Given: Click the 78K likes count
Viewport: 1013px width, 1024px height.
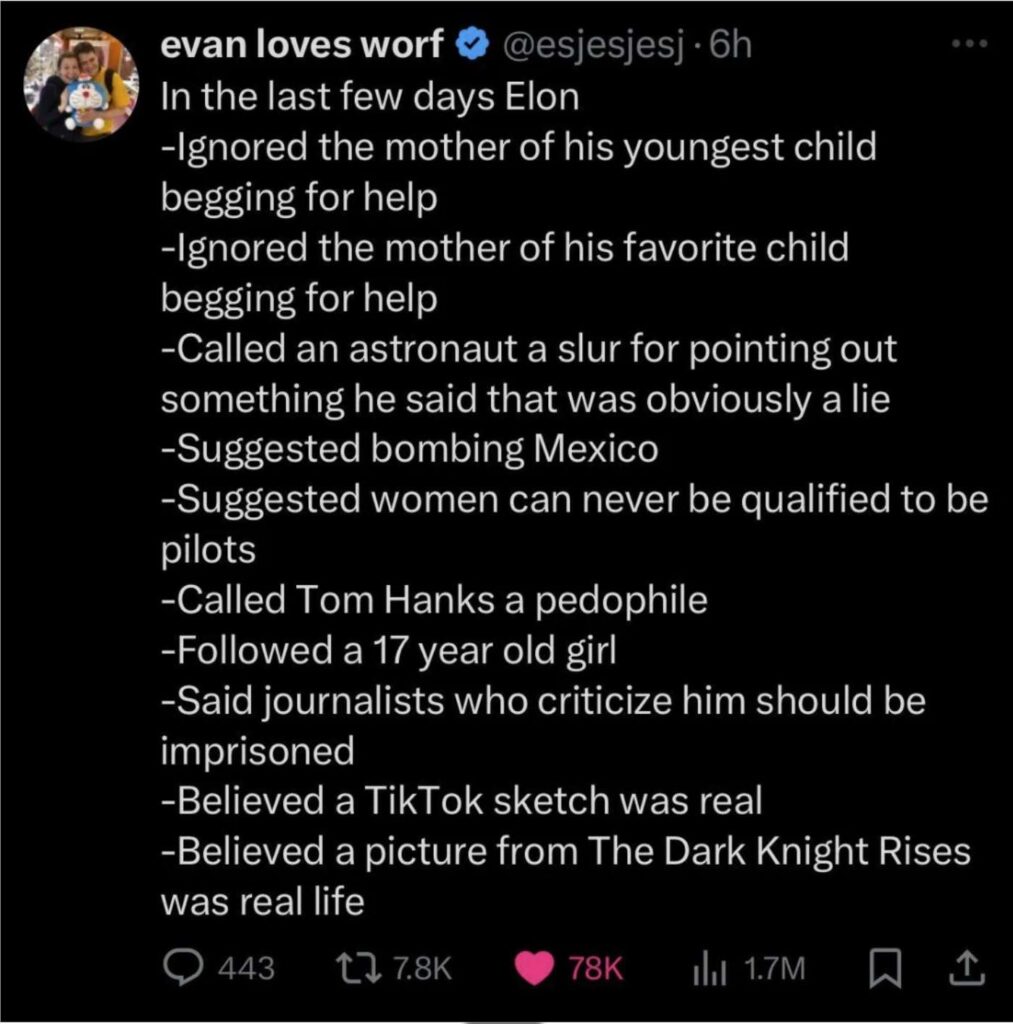Looking at the screenshot, I should 596,968.
